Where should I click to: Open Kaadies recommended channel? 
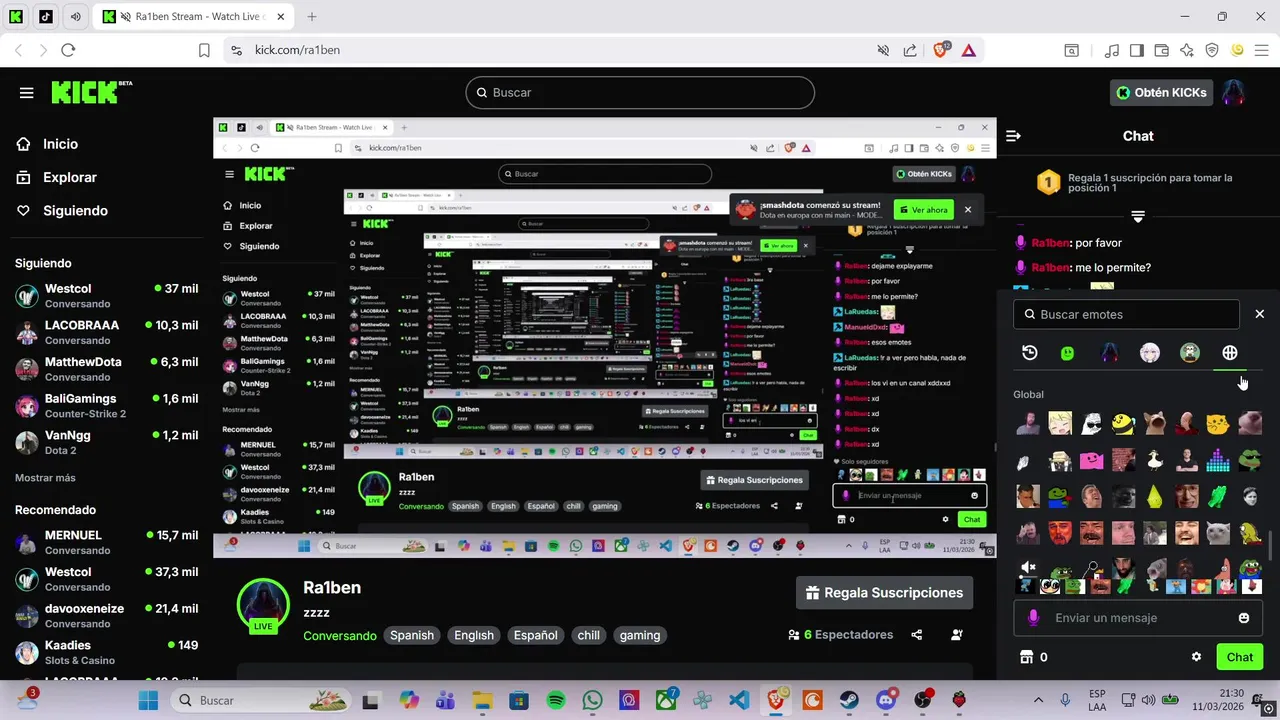[106, 652]
